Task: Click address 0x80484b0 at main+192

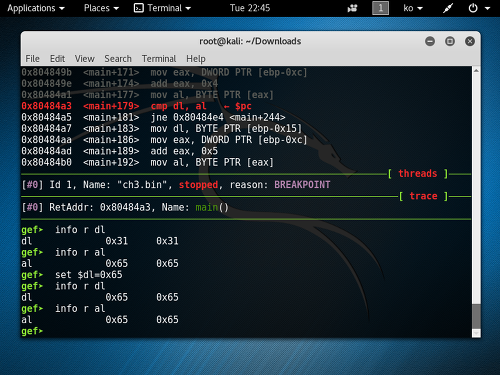Action: pyautogui.click(x=46, y=162)
